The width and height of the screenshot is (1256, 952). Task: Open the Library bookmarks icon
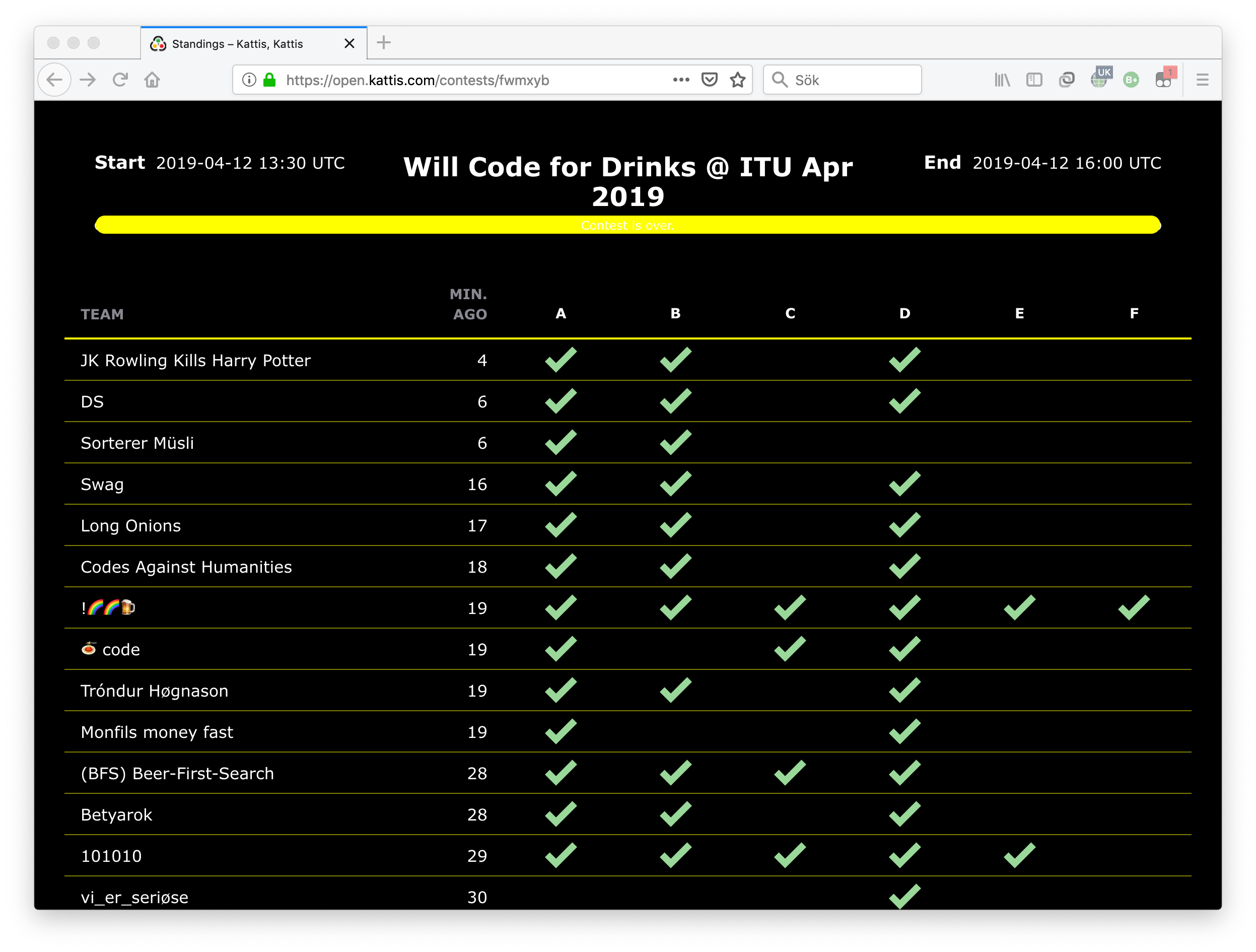1002,80
